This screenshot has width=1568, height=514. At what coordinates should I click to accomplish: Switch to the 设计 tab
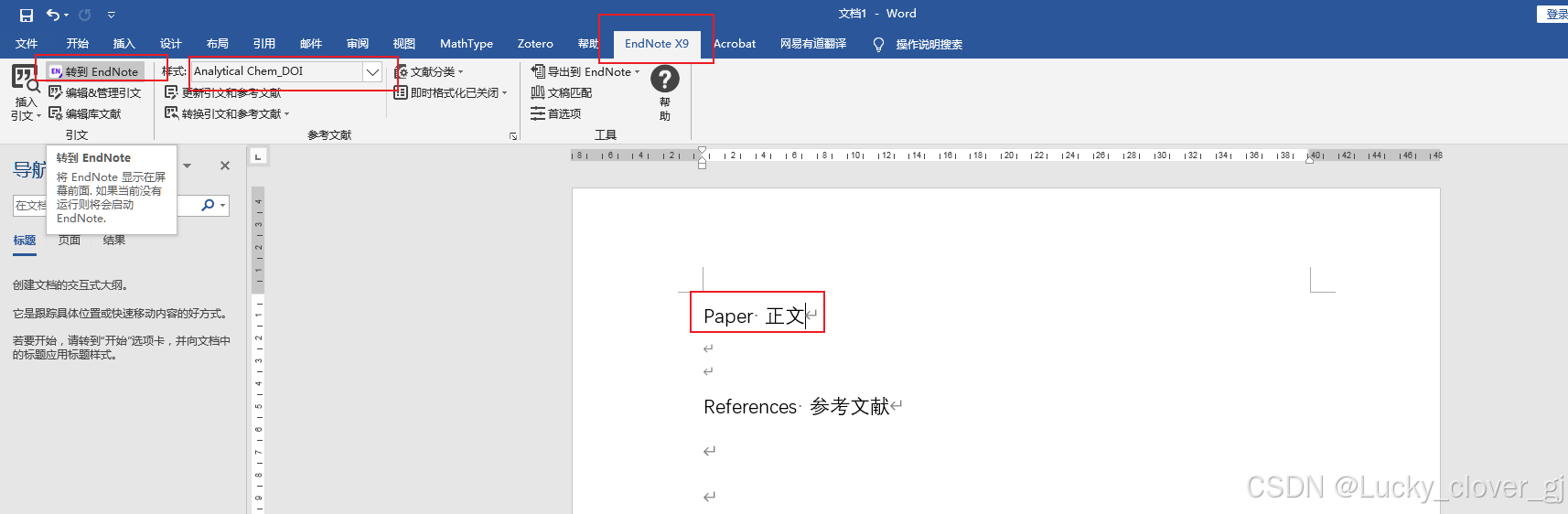point(170,44)
